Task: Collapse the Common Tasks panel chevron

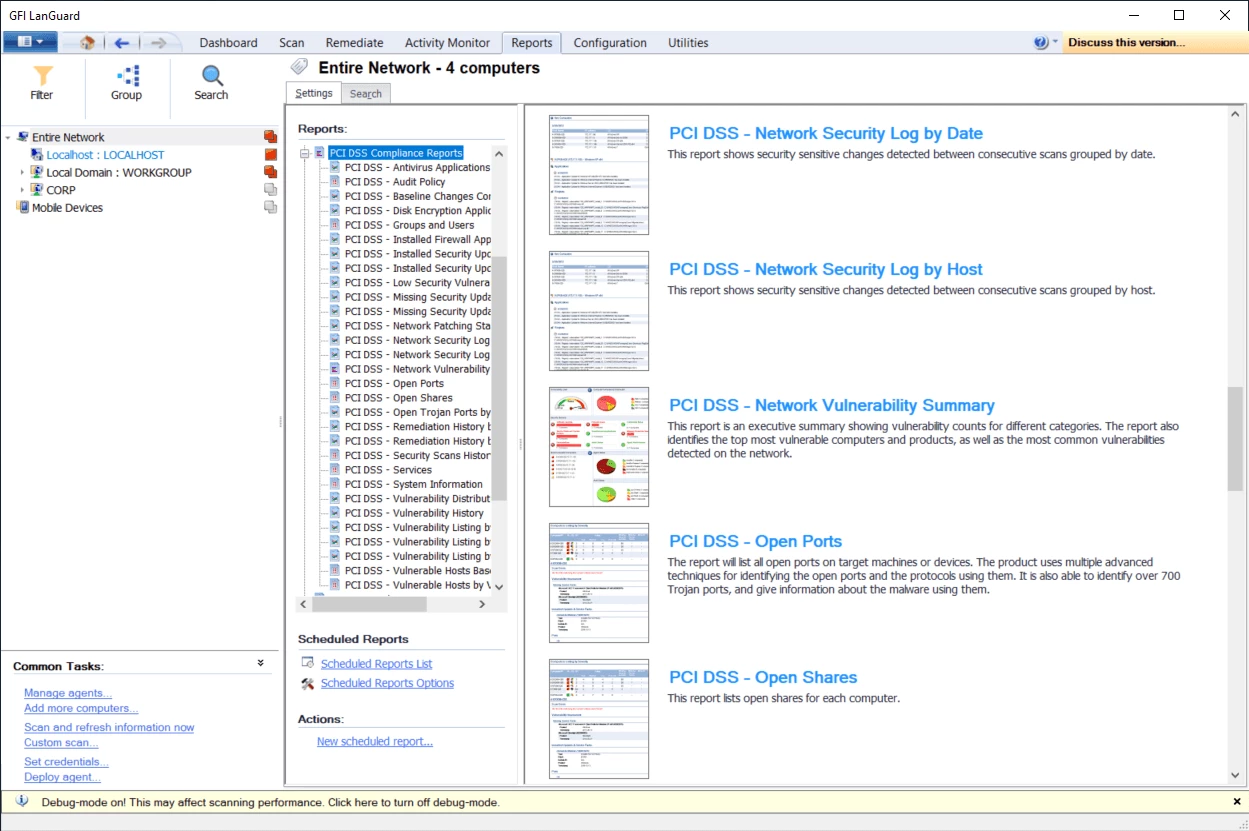Action: (260, 663)
